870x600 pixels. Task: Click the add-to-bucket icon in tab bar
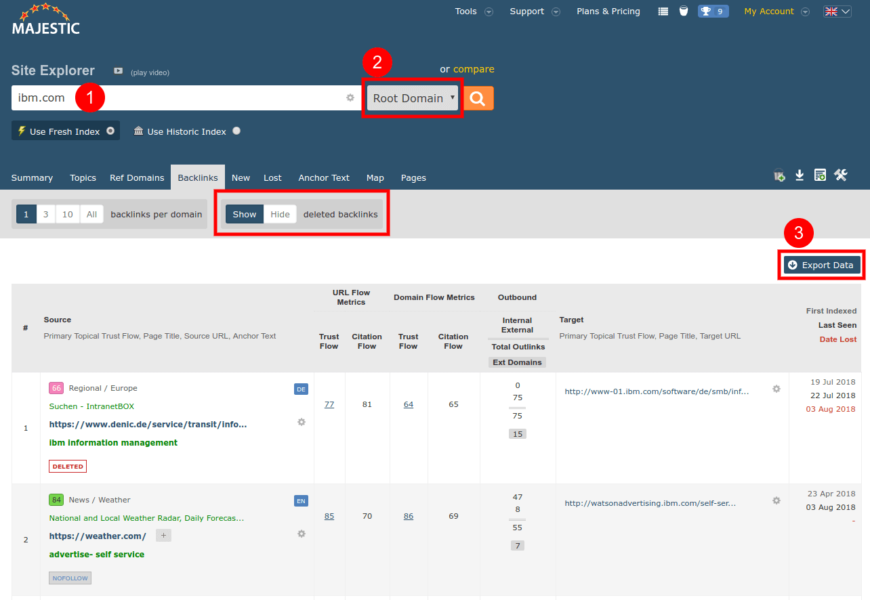(x=780, y=175)
